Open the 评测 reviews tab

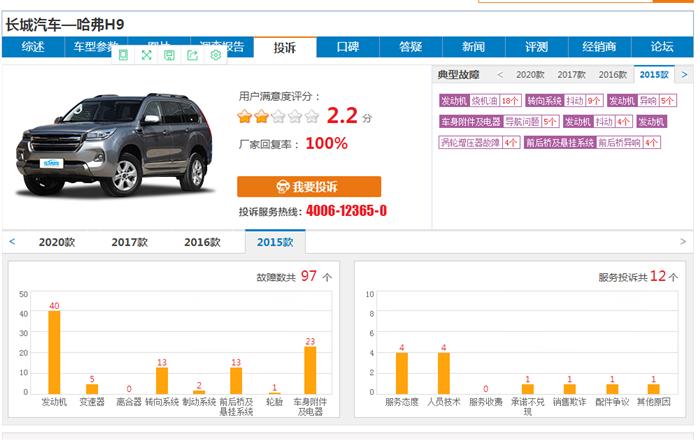pos(537,47)
